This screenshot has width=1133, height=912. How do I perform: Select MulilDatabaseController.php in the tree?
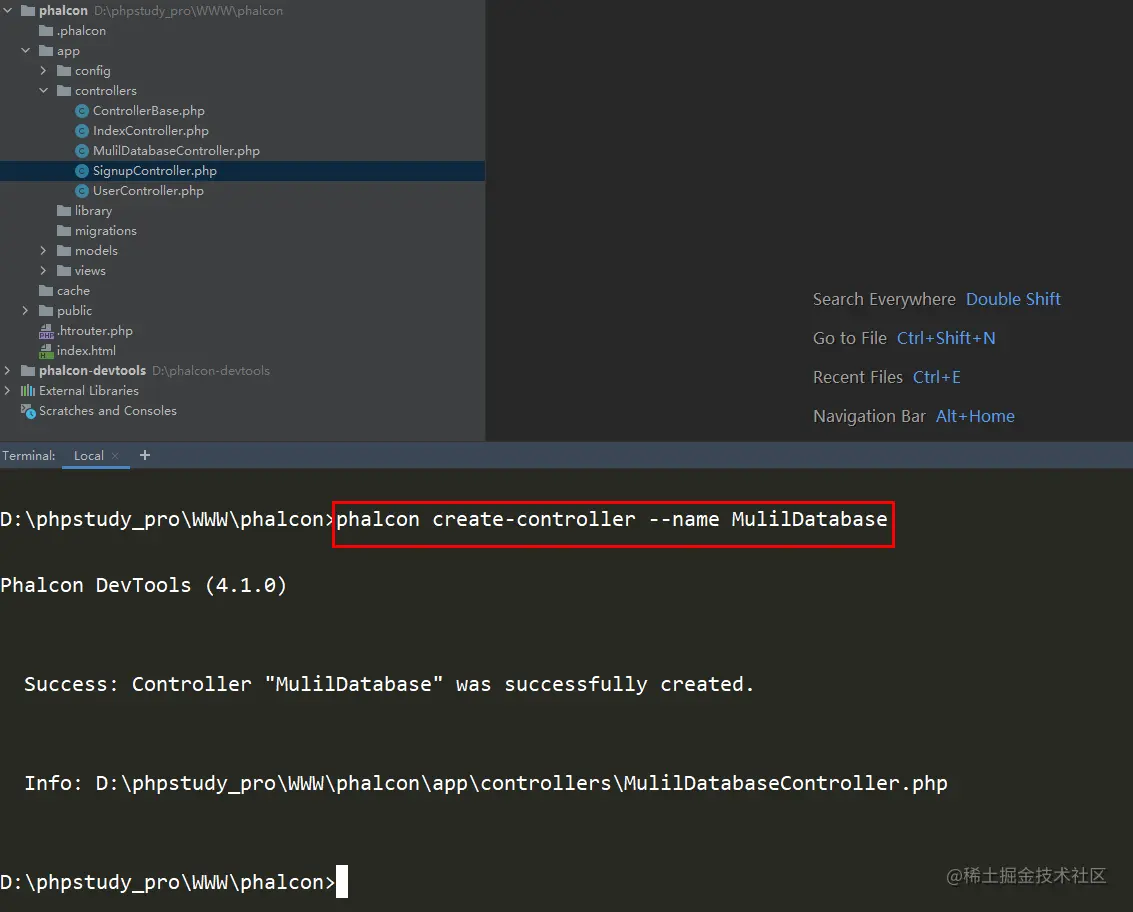[176, 151]
